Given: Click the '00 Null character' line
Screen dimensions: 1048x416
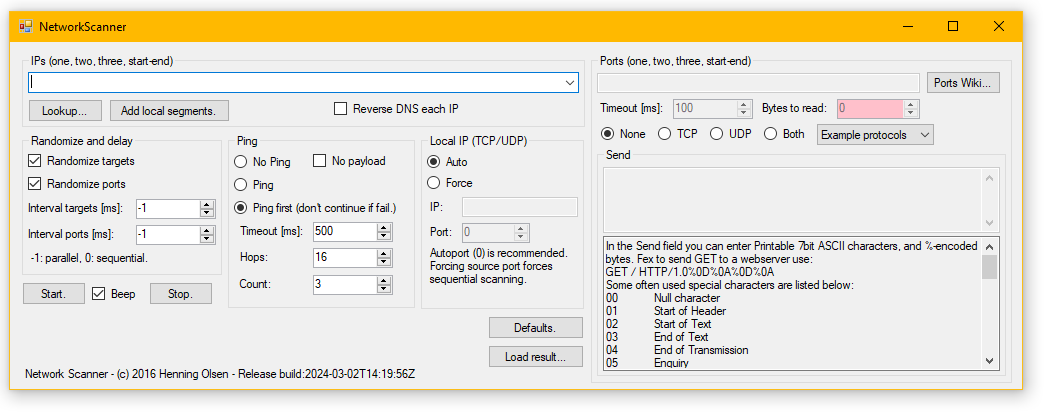Looking at the screenshot, I should click(x=663, y=298).
